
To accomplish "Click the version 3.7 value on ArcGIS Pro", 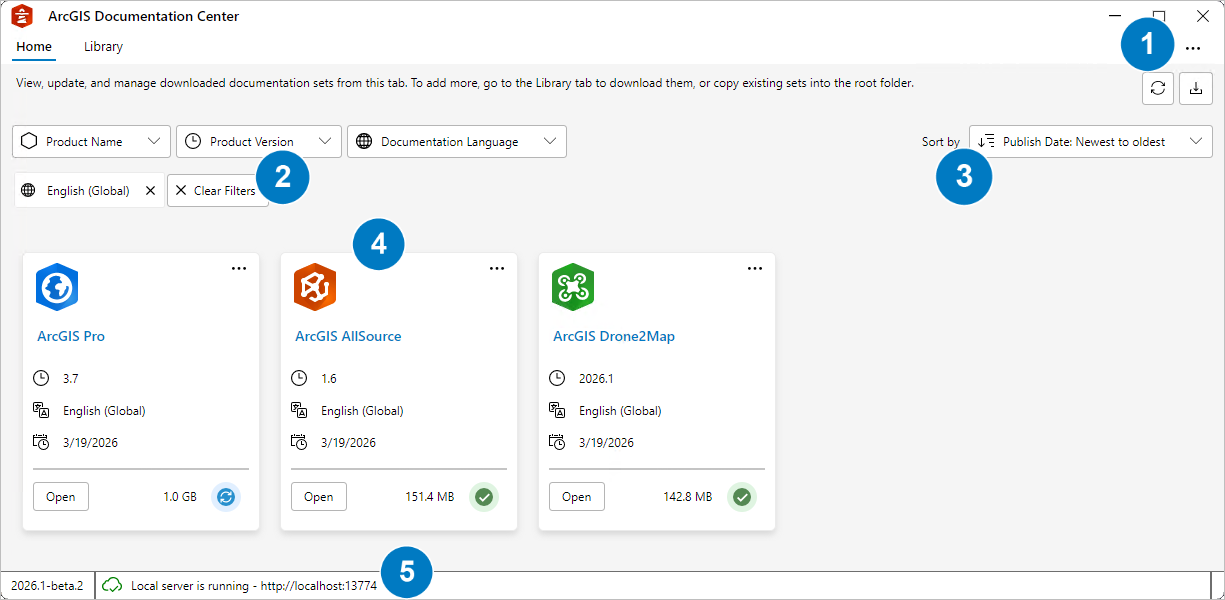I will coord(71,379).
